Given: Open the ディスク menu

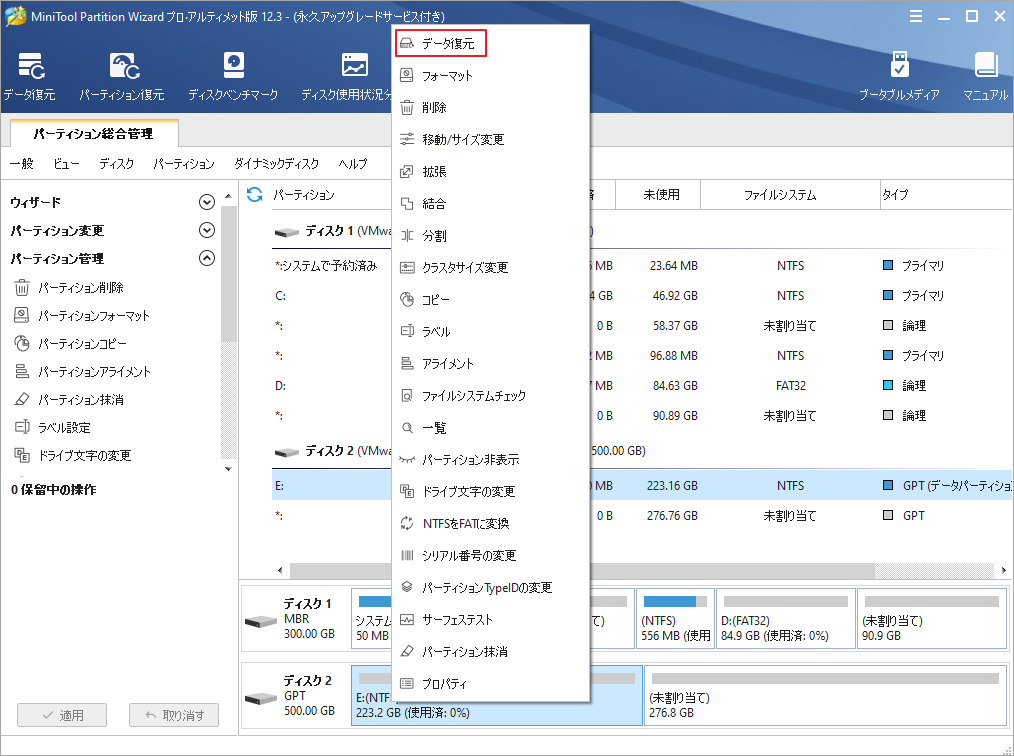Looking at the screenshot, I should tap(116, 164).
